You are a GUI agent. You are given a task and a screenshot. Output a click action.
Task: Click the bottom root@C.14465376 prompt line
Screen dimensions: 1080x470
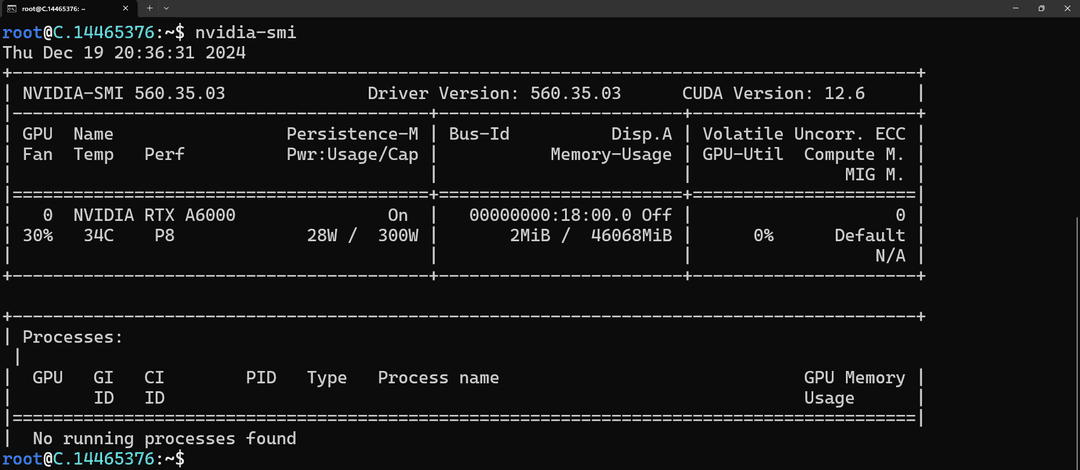(x=94, y=458)
